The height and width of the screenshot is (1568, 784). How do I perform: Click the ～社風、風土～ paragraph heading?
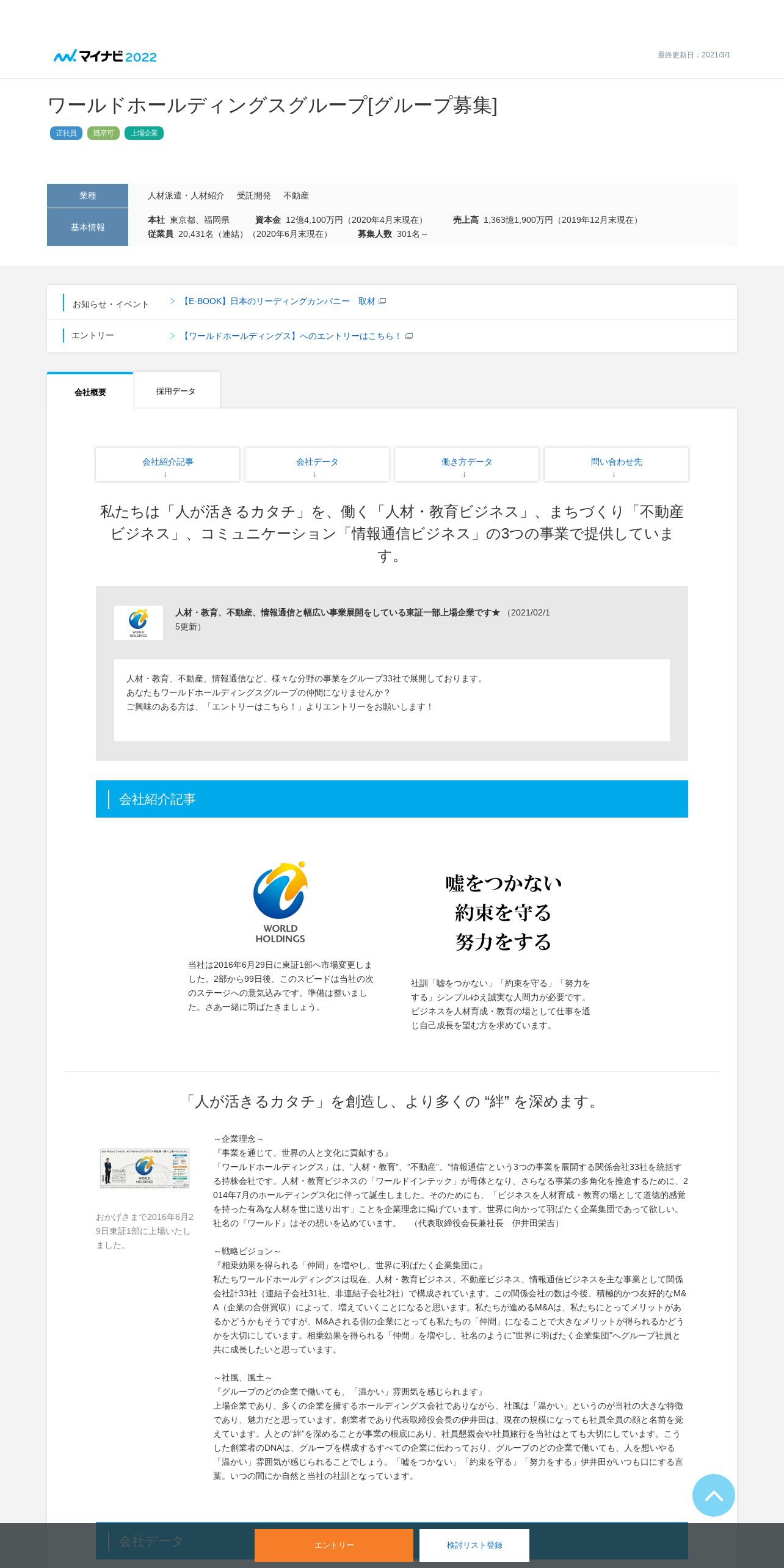click(x=243, y=1378)
